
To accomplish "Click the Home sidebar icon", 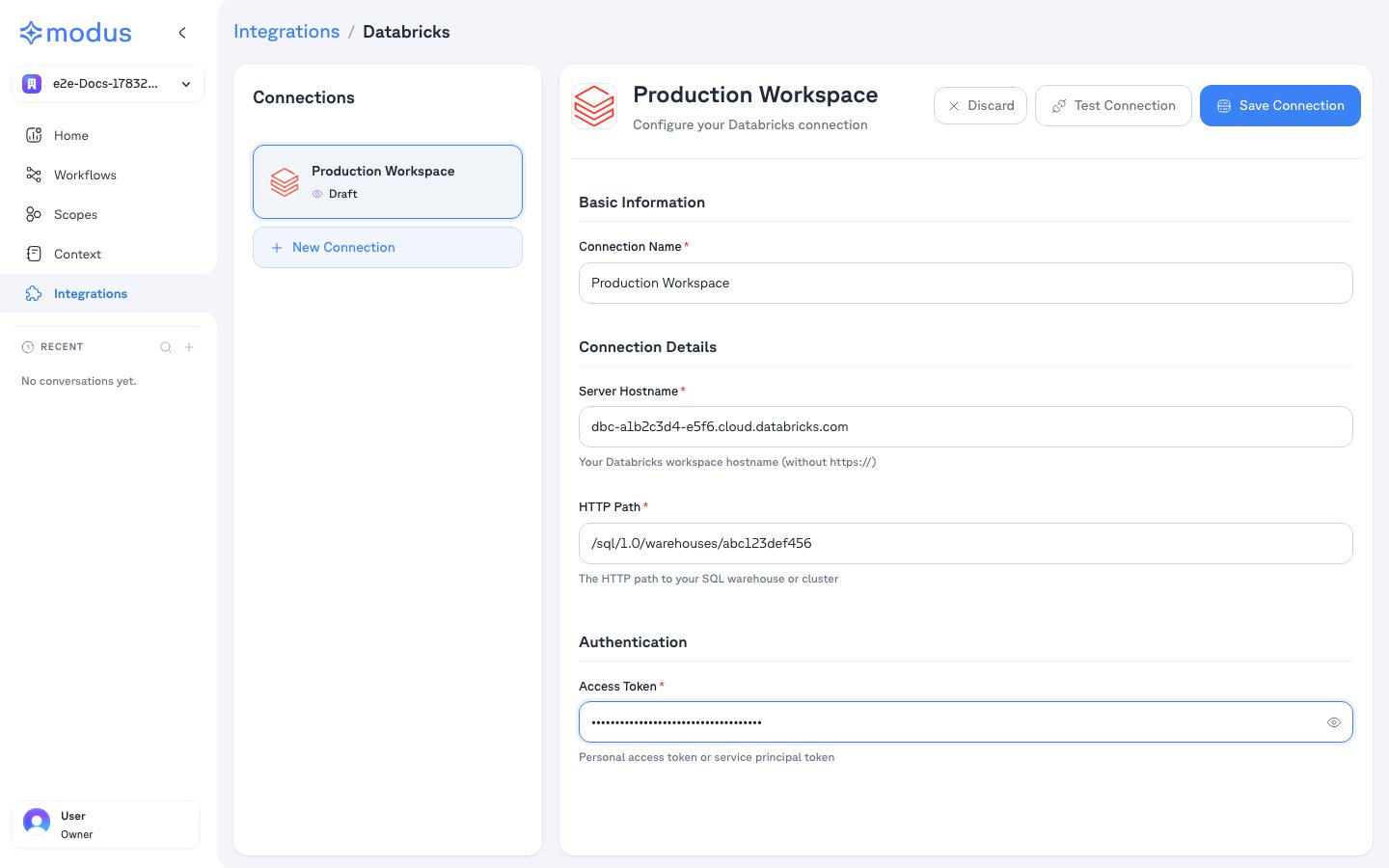I will tap(34, 135).
